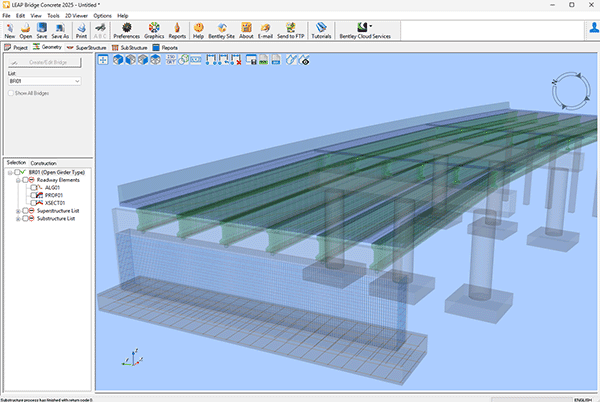This screenshot has height=402, width=600.
Task: Expand the Superstructure List tree node
Action: [x=18, y=211]
